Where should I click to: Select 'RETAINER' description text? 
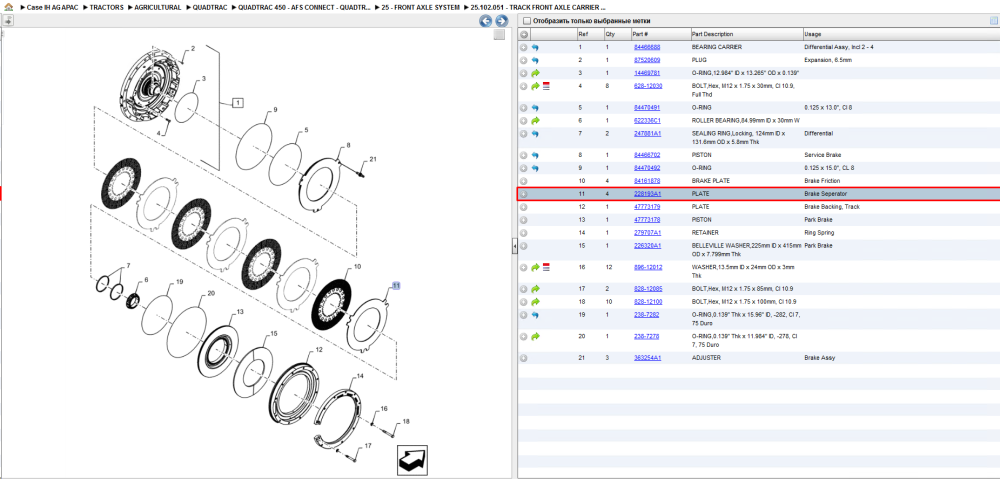click(704, 233)
